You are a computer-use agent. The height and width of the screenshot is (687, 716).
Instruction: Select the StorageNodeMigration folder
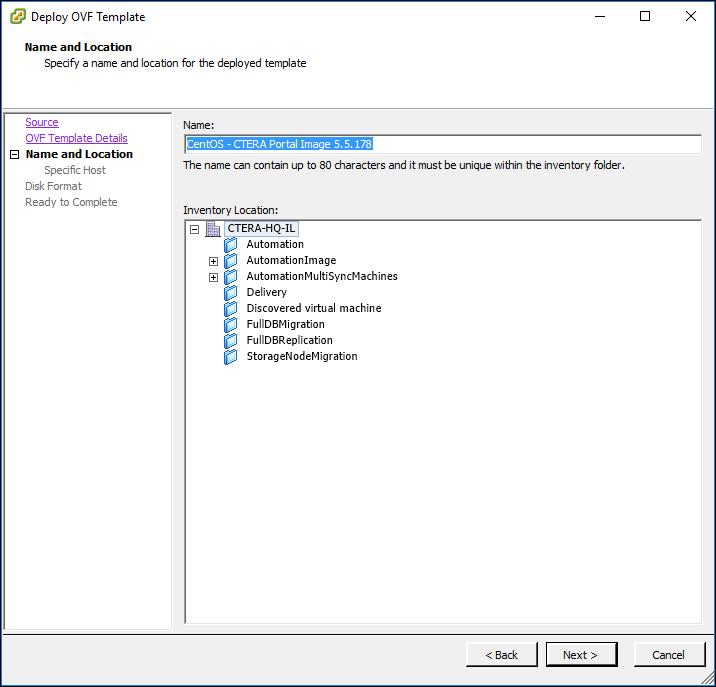[x=302, y=356]
